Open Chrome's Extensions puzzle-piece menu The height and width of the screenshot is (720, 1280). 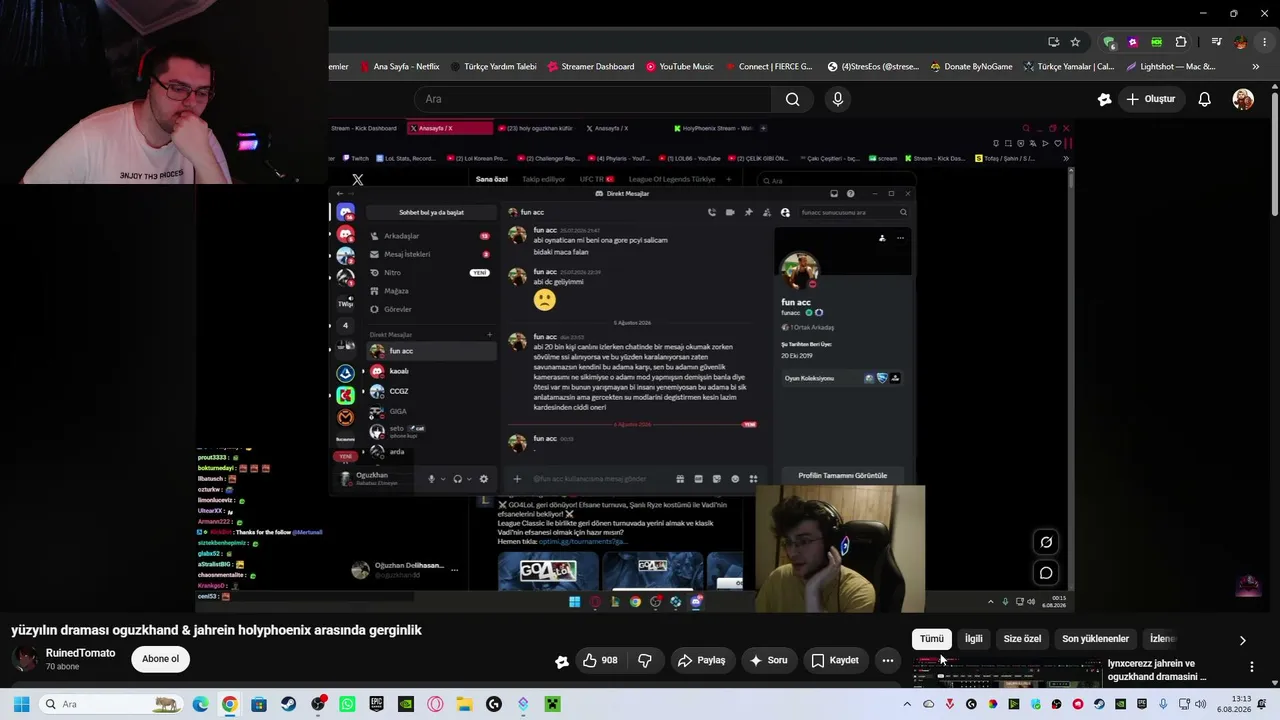[x=1181, y=42]
